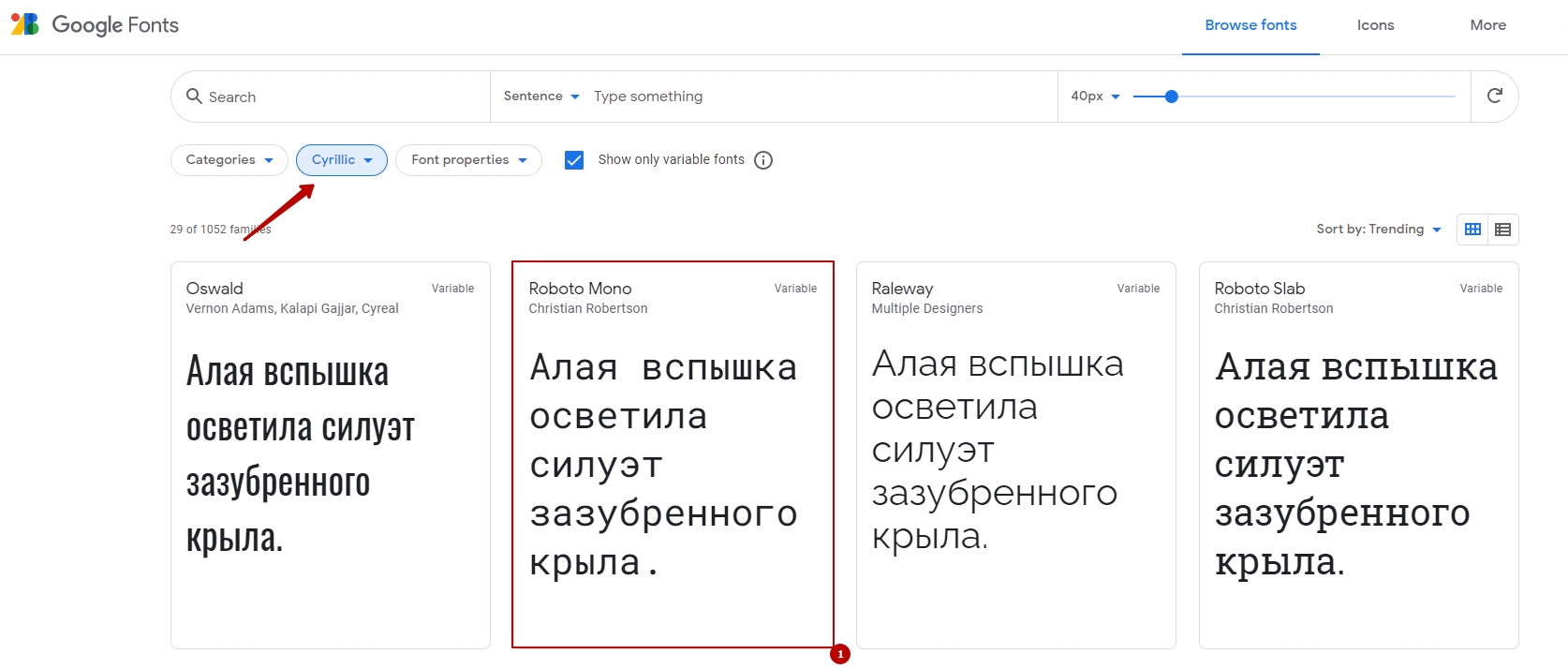Click Raleway font name
This screenshot has height=669, width=1568.
coord(902,289)
